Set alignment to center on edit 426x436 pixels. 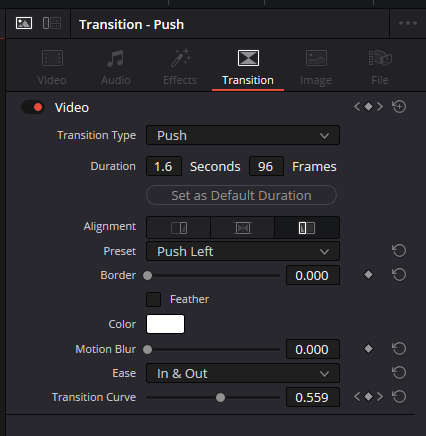[243, 228]
